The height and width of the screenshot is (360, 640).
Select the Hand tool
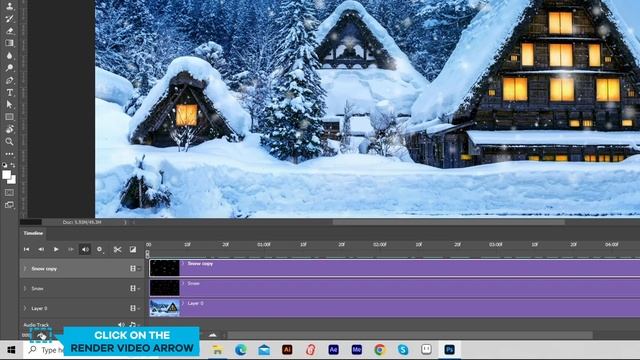pos(9,129)
